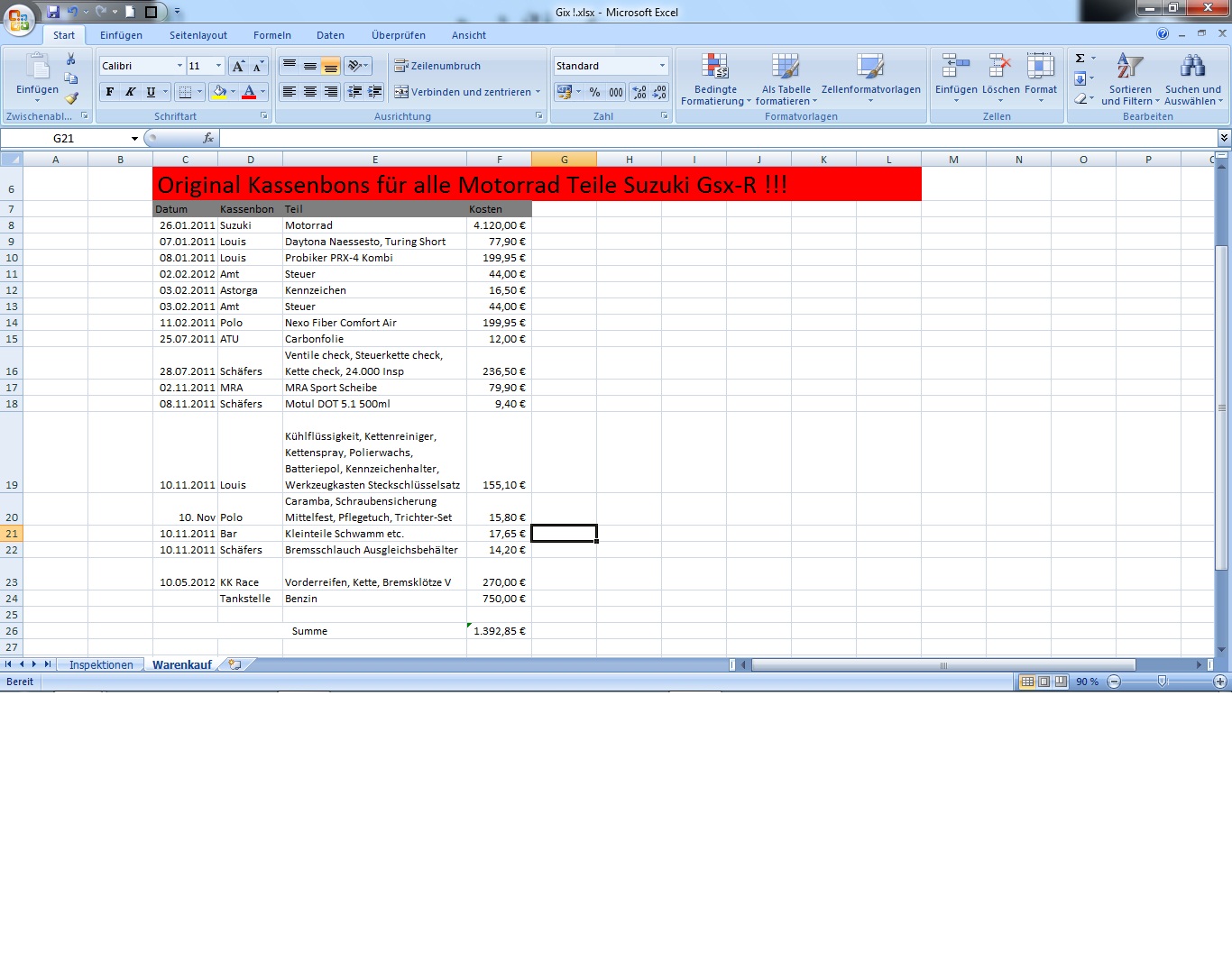Click Löschen in the Zellen group
Image resolution: width=1232 pixels, height=961 pixels.
tap(1000, 79)
